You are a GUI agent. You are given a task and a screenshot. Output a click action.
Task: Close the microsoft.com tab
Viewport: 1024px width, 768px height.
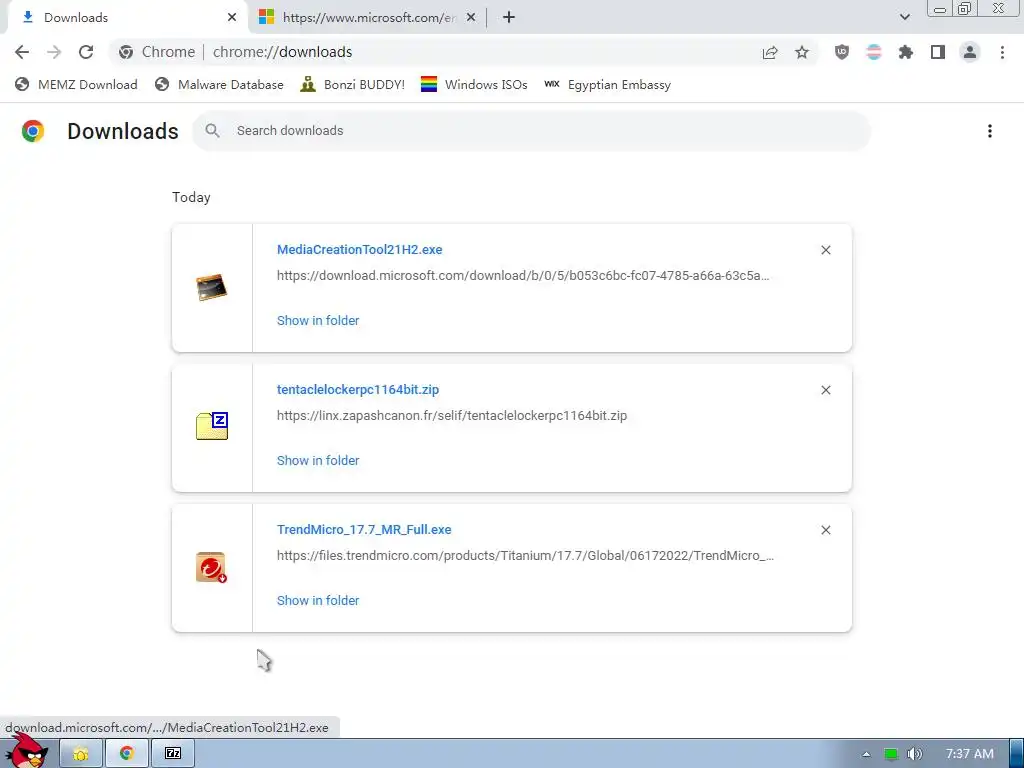pos(471,18)
